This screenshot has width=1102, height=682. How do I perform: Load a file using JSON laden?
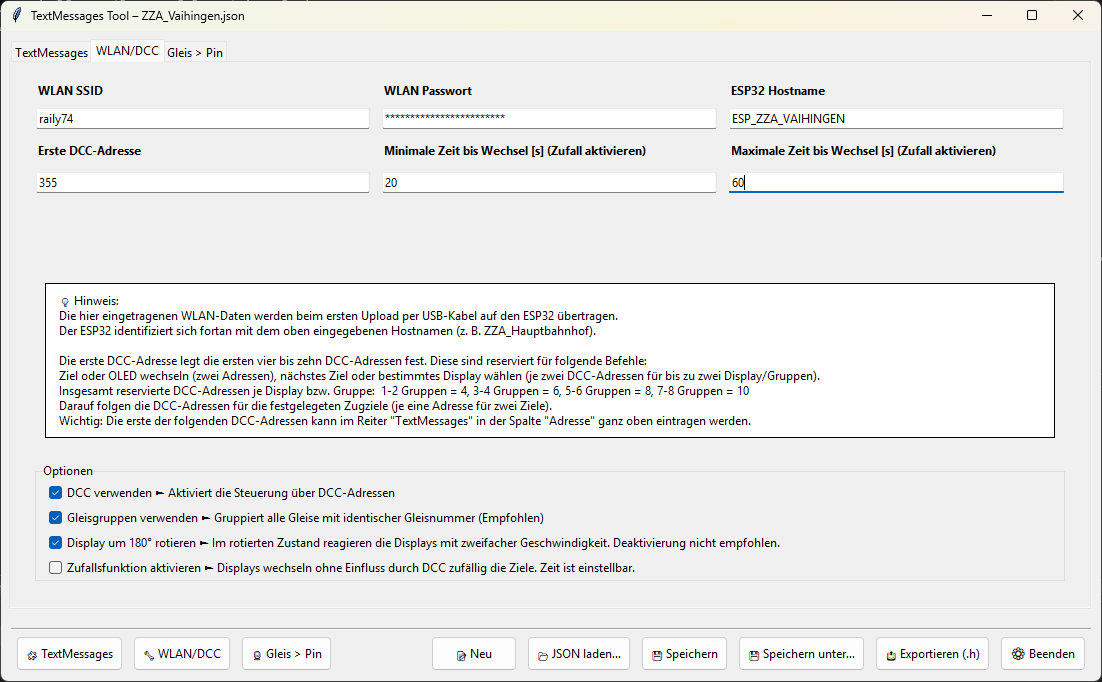pos(578,654)
